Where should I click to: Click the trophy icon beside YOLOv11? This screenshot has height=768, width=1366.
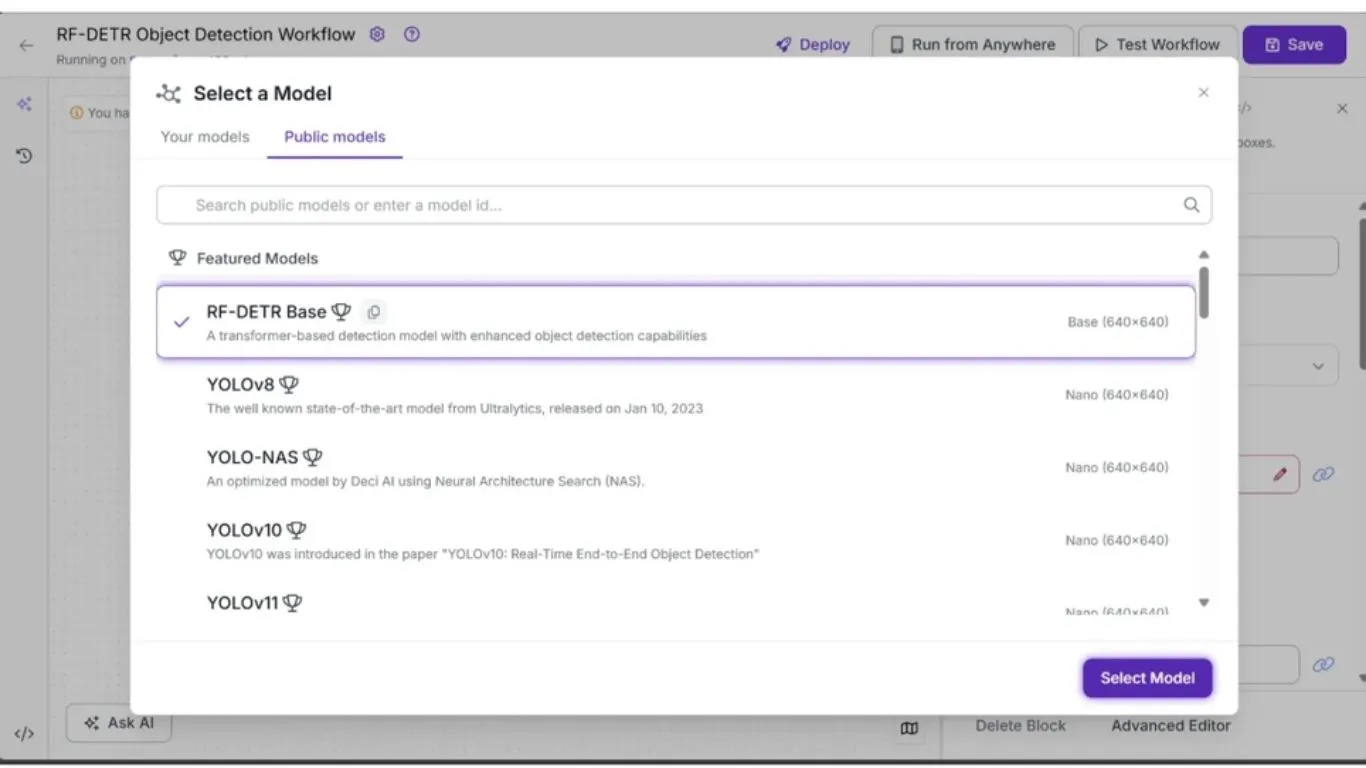pos(292,603)
